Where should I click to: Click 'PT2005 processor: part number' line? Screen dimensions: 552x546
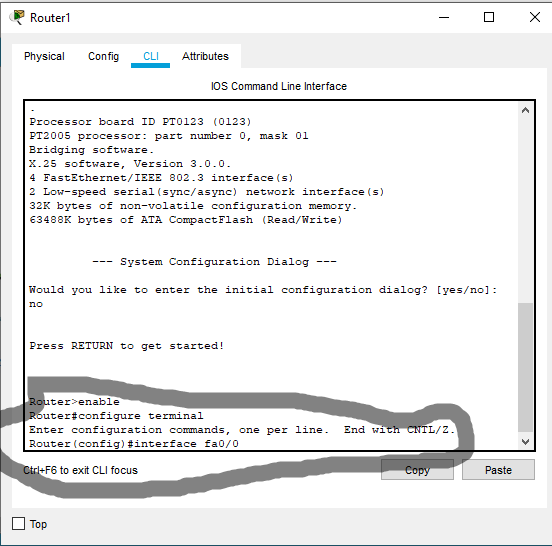pyautogui.click(x=169, y=136)
